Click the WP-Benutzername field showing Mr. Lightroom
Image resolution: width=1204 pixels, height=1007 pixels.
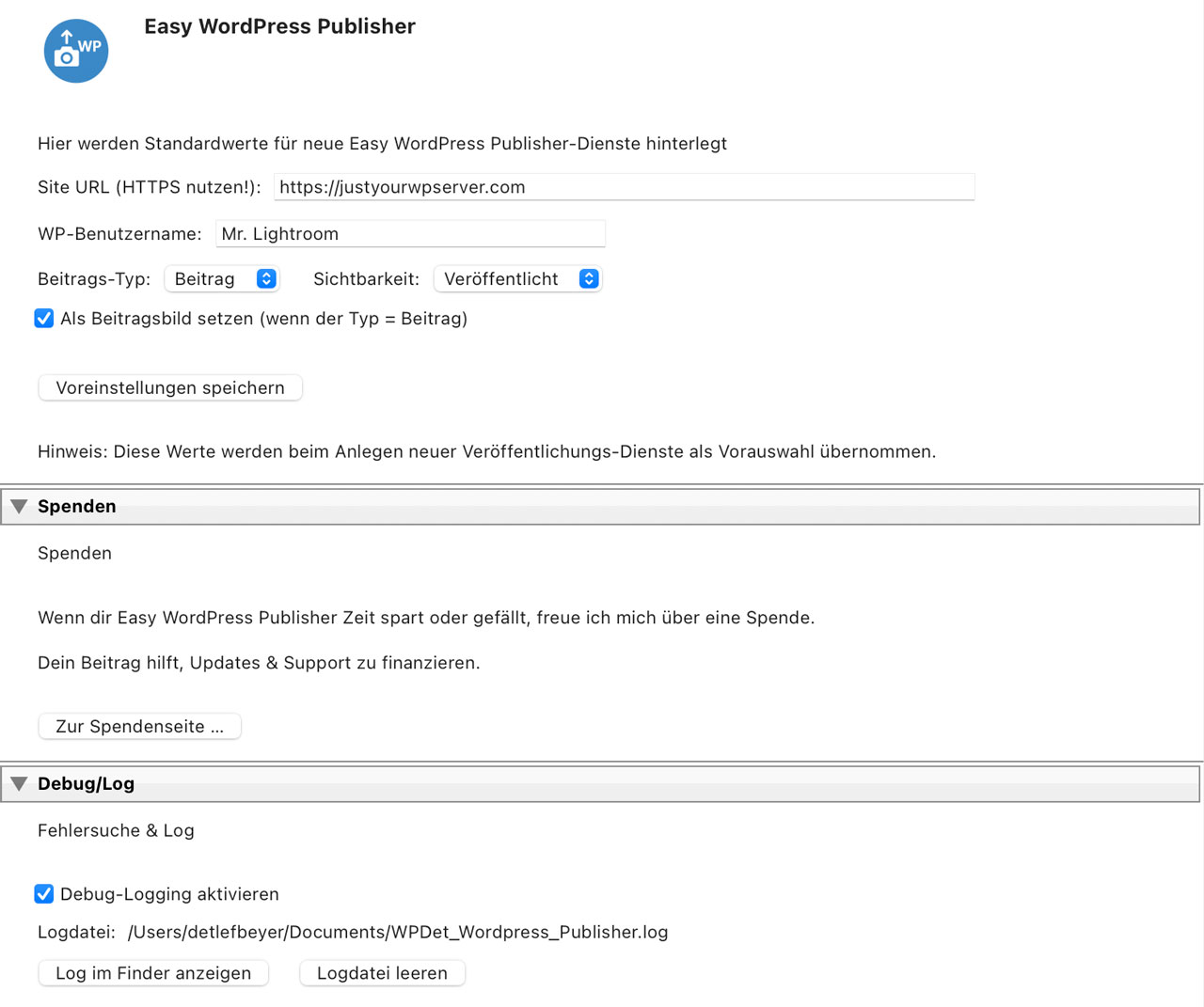410,233
